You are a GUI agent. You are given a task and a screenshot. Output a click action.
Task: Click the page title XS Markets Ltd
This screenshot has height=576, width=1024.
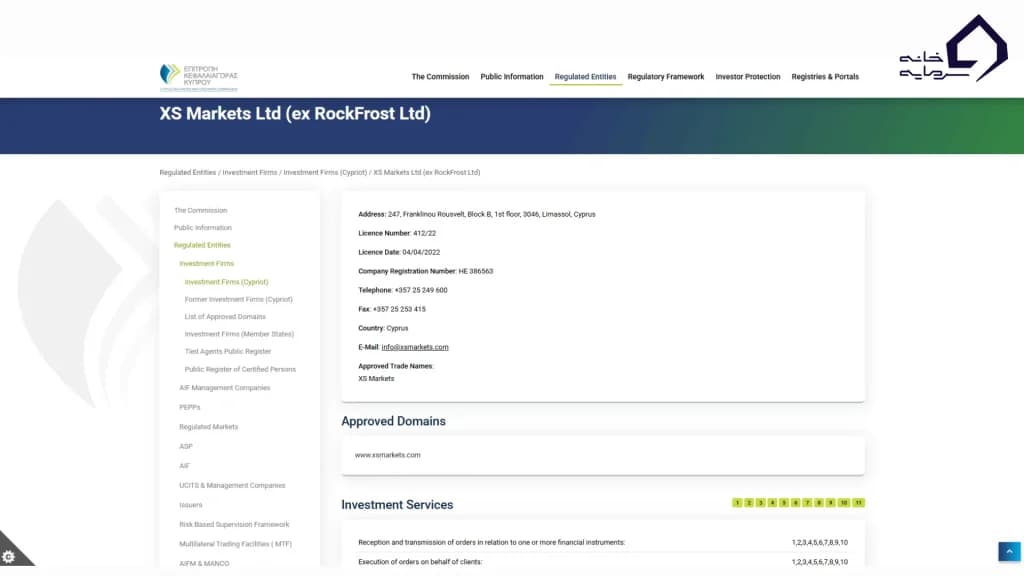[x=295, y=114]
